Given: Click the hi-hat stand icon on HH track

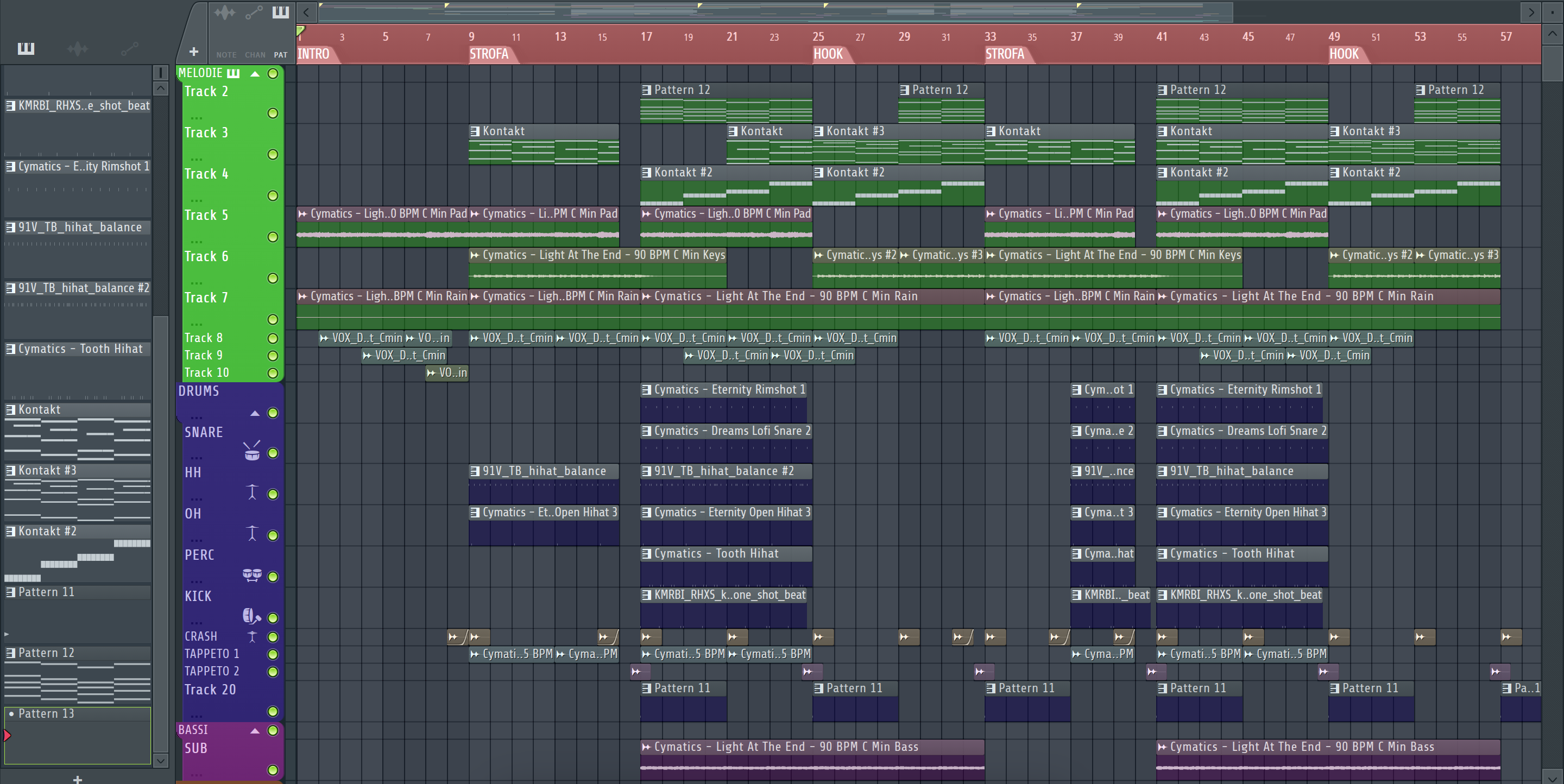Looking at the screenshot, I should (253, 491).
